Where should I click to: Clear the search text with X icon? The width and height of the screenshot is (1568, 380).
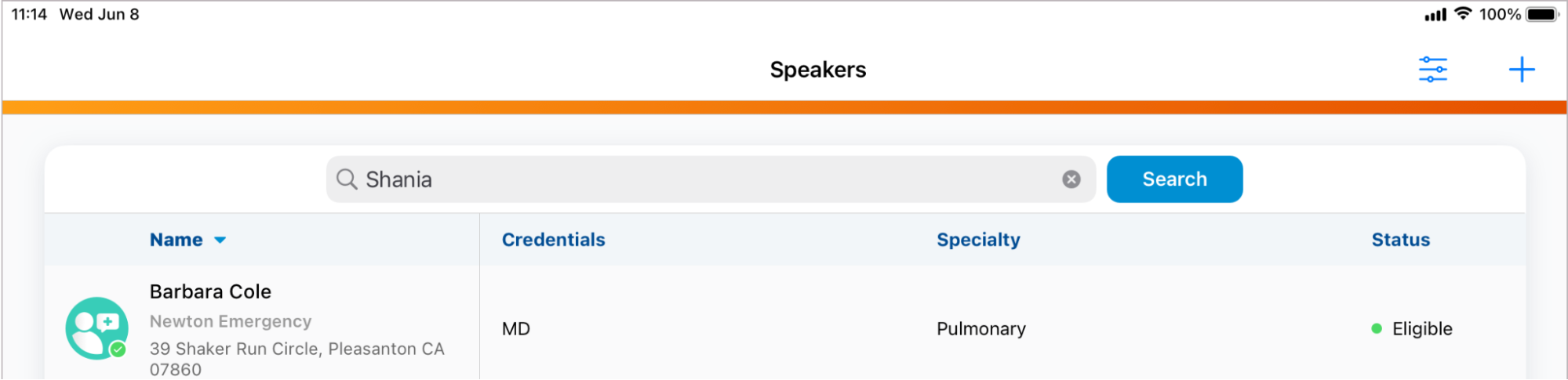coord(1071,179)
